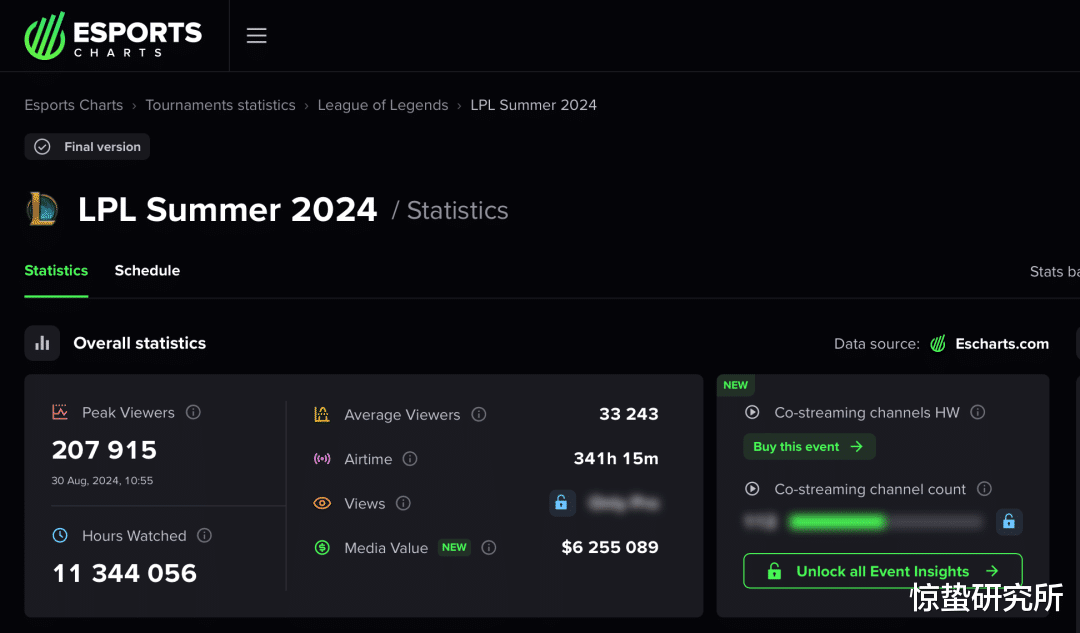Viewport: 1080px width, 633px height.
Task: Click Unlock all Event Insights button
Action: (x=883, y=571)
